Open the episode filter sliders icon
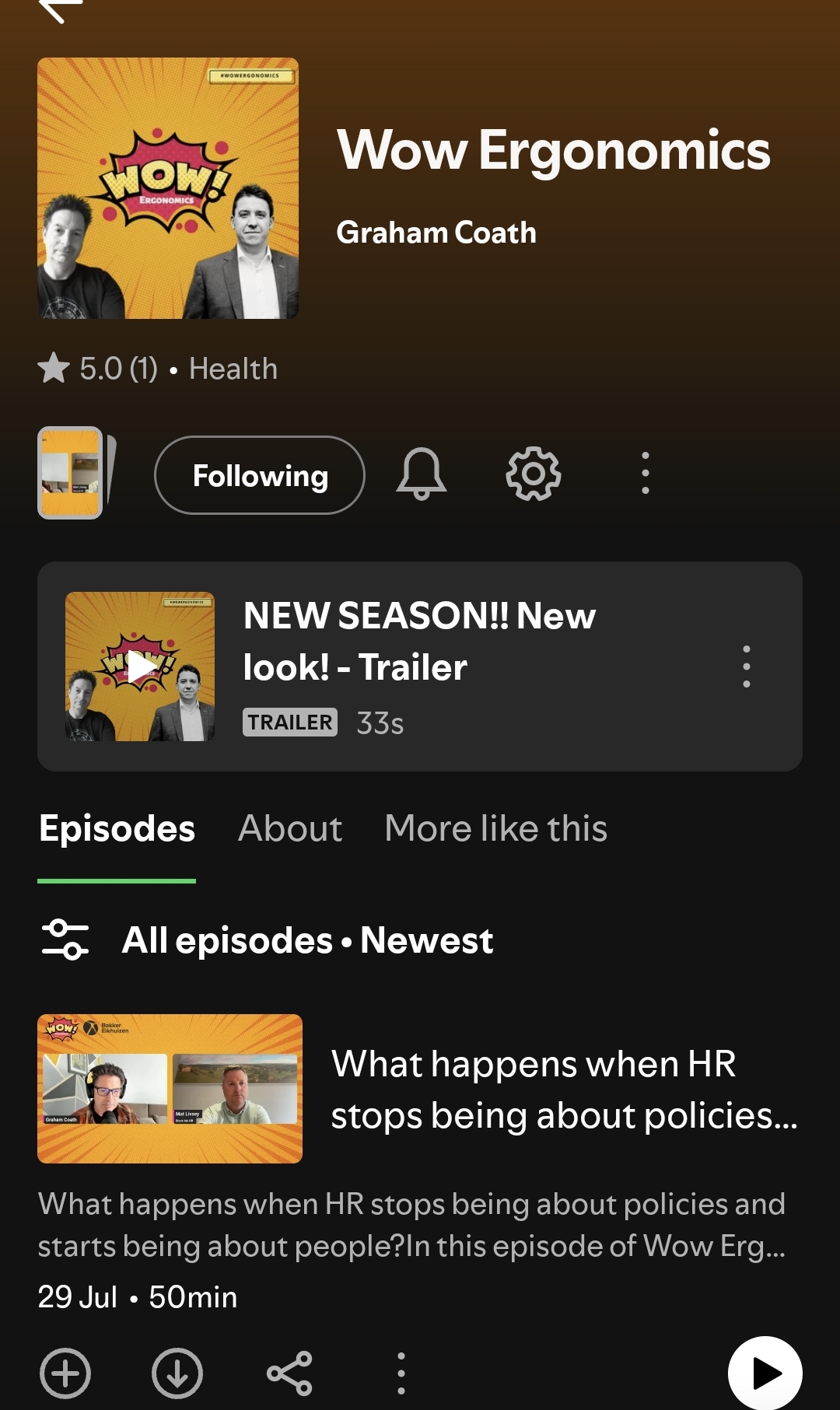This screenshot has width=840, height=1410. coord(65,939)
